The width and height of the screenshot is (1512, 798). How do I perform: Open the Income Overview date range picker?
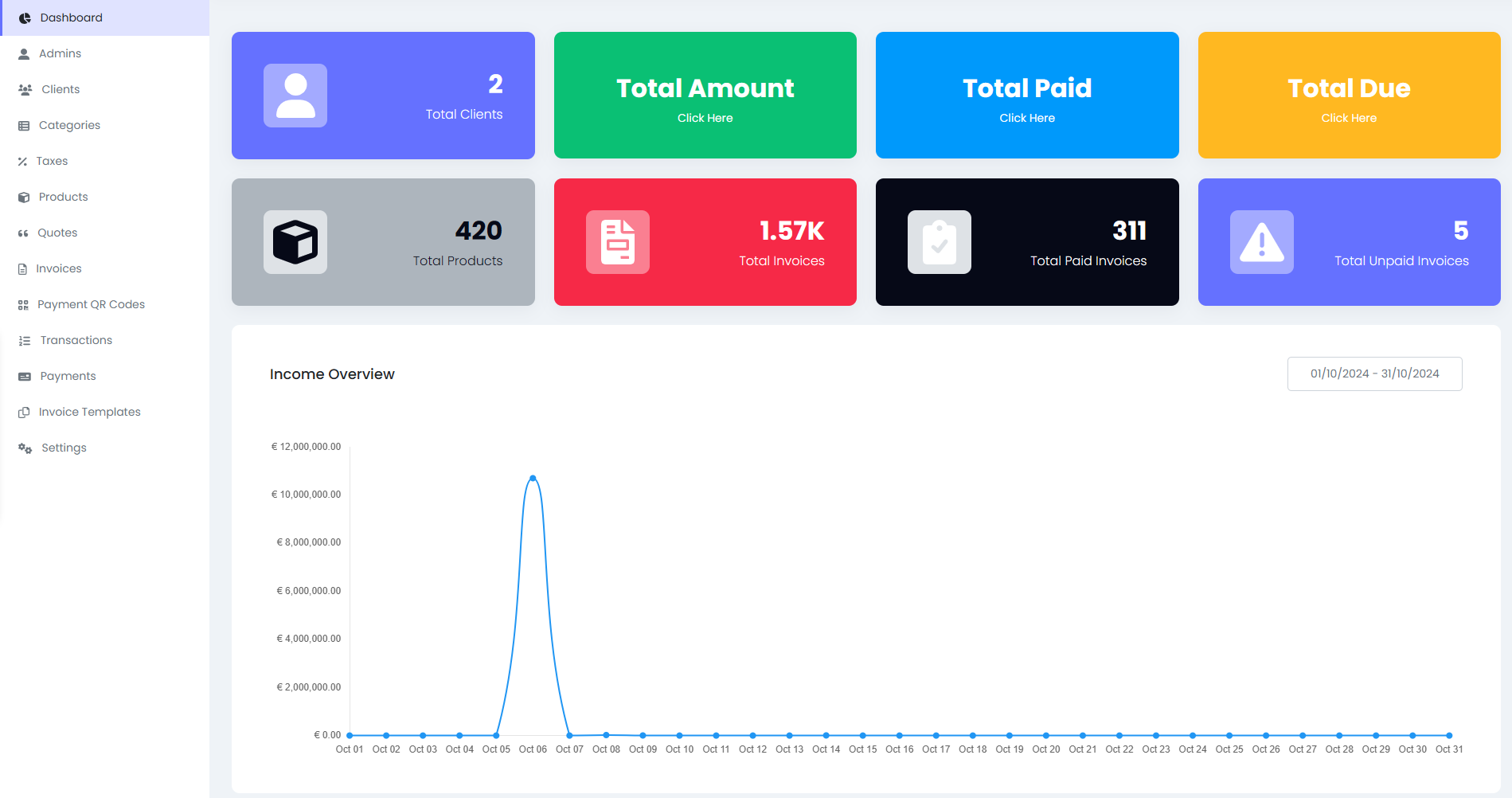[1375, 374]
